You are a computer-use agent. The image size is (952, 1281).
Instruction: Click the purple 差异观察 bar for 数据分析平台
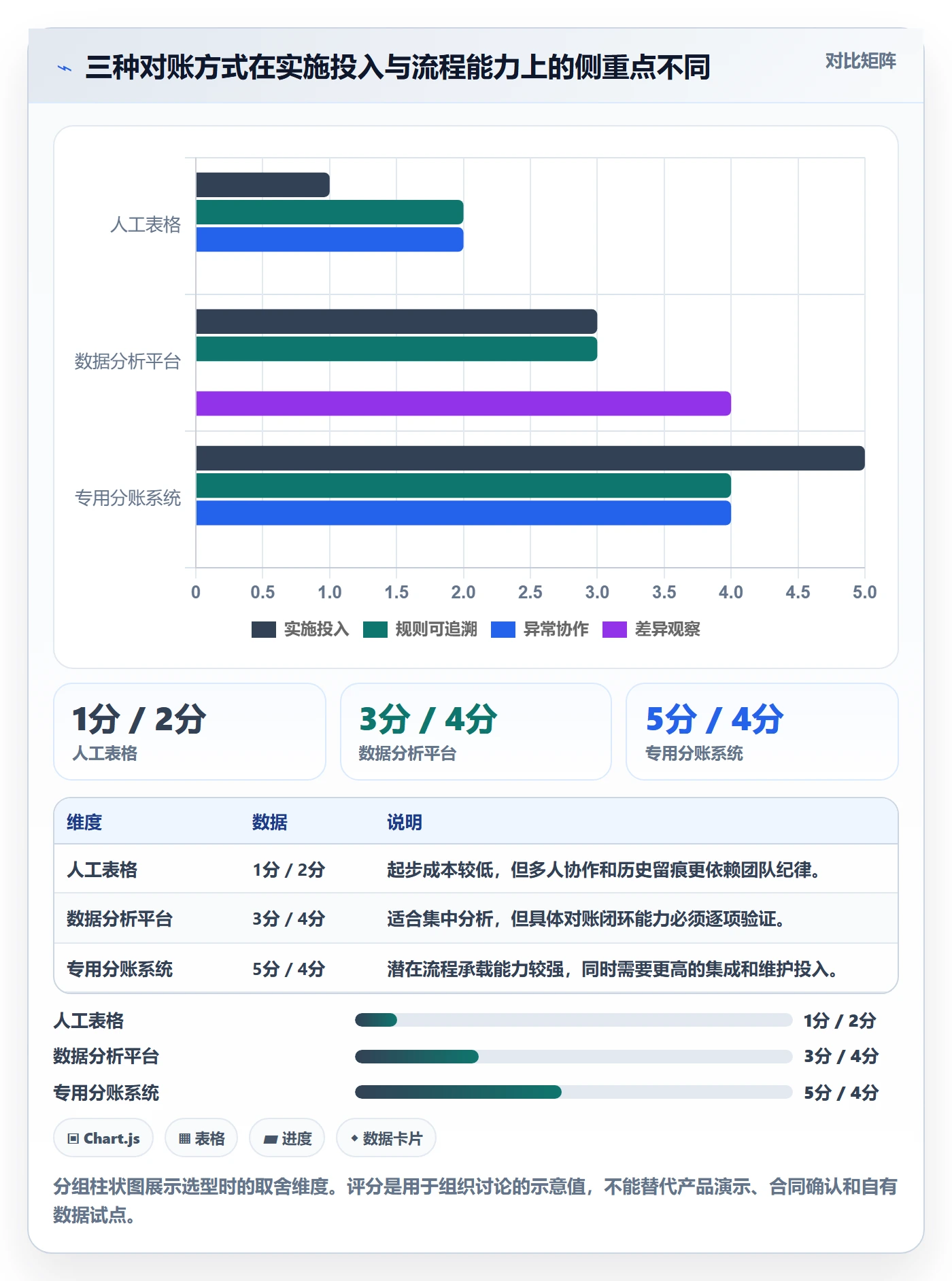point(463,403)
